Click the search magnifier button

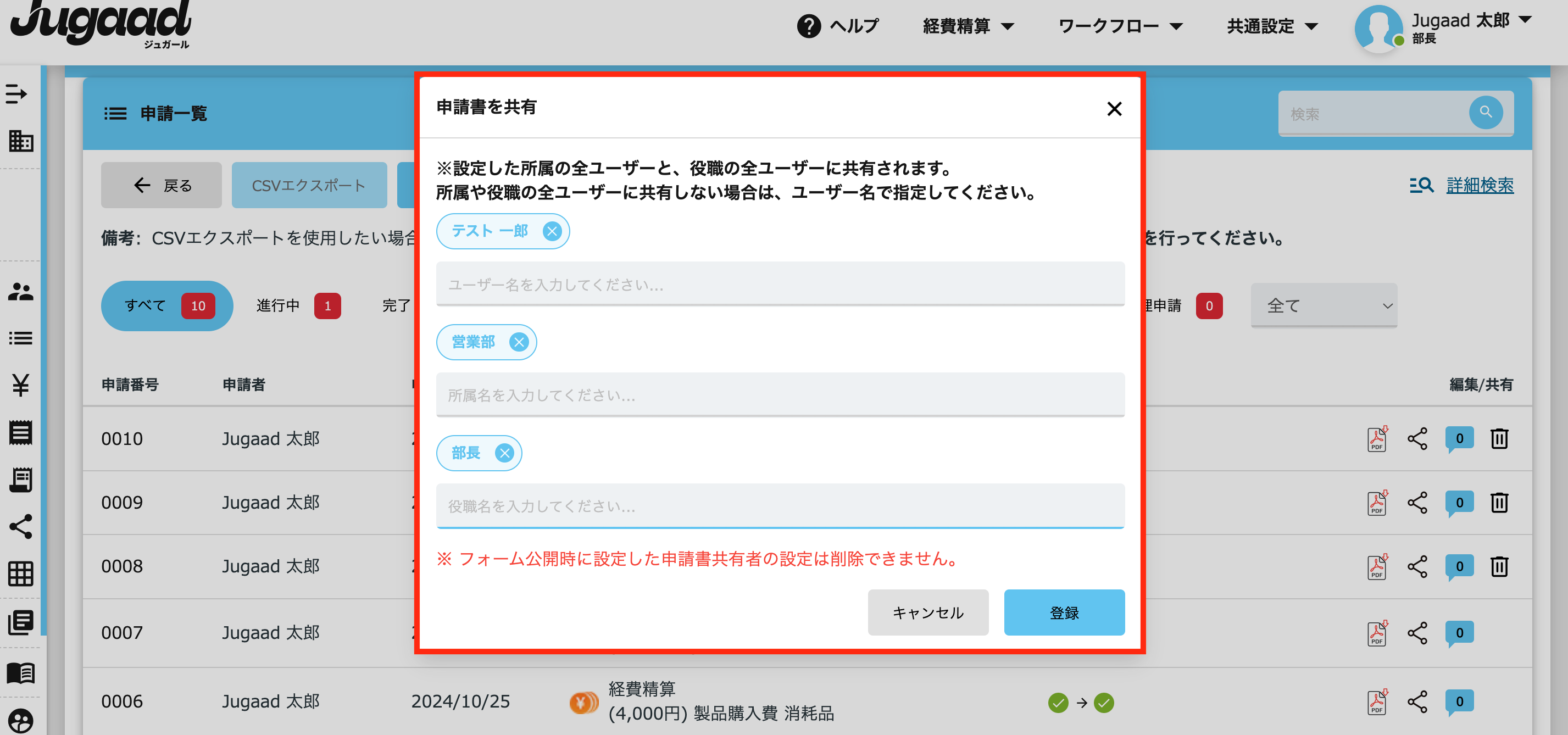pos(1486,112)
